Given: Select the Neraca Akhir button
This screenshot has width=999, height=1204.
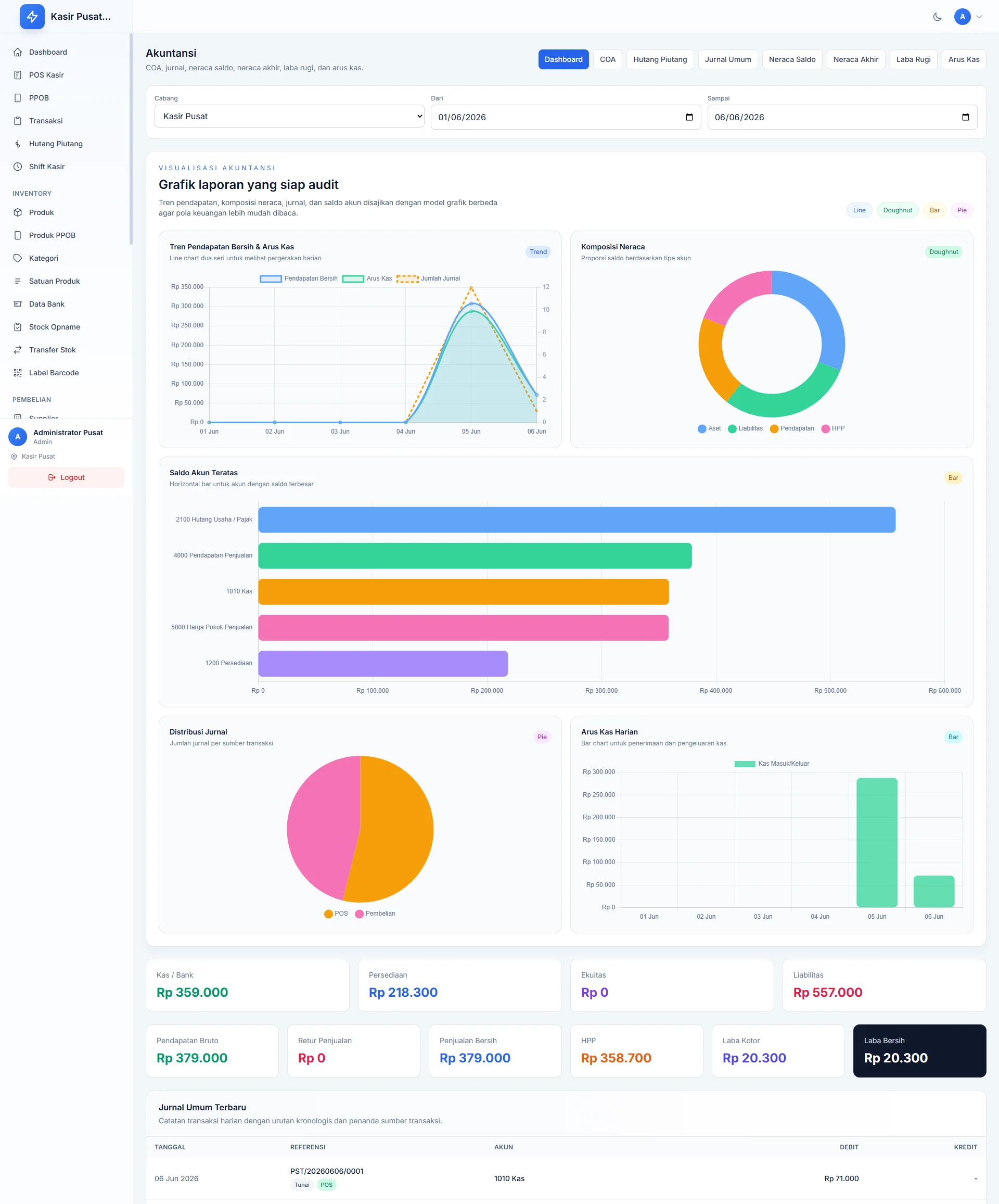Looking at the screenshot, I should click(856, 60).
